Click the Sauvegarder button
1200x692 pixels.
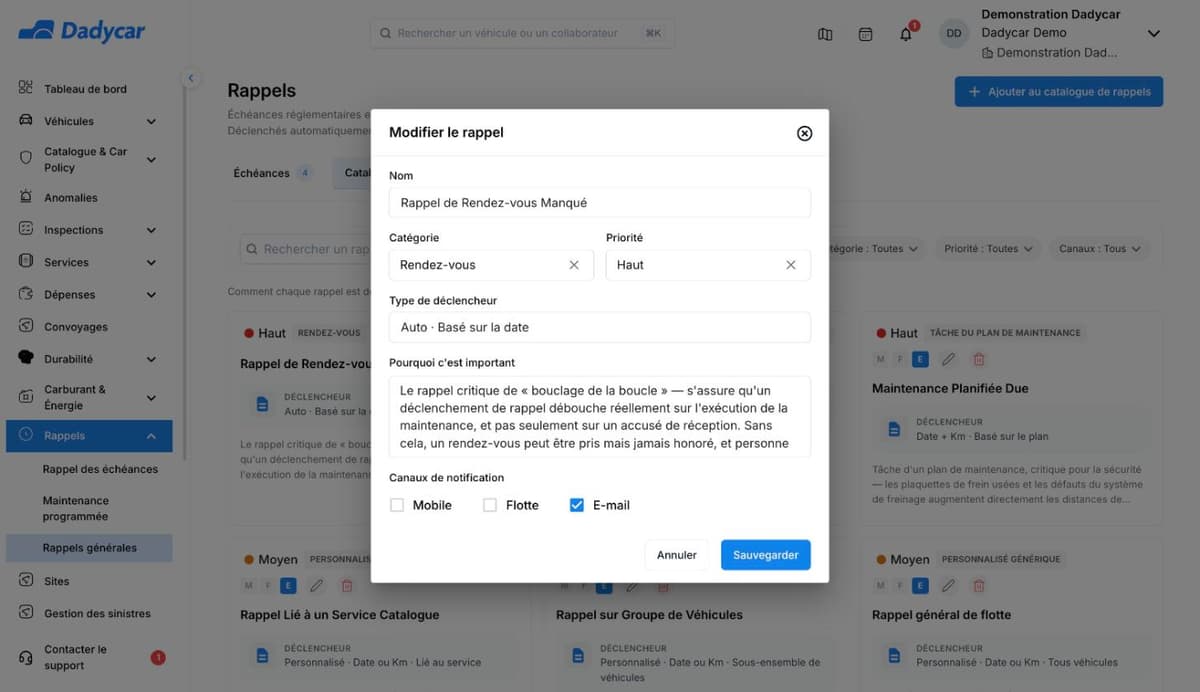766,555
